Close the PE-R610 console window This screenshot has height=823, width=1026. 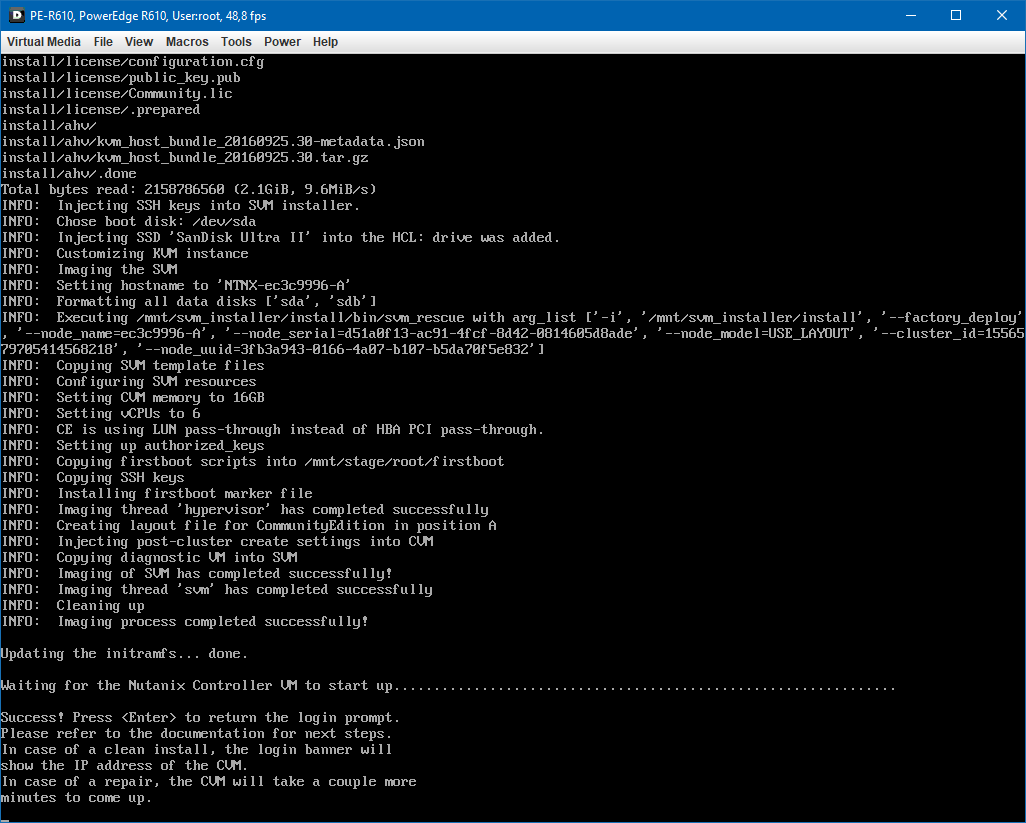click(1002, 15)
